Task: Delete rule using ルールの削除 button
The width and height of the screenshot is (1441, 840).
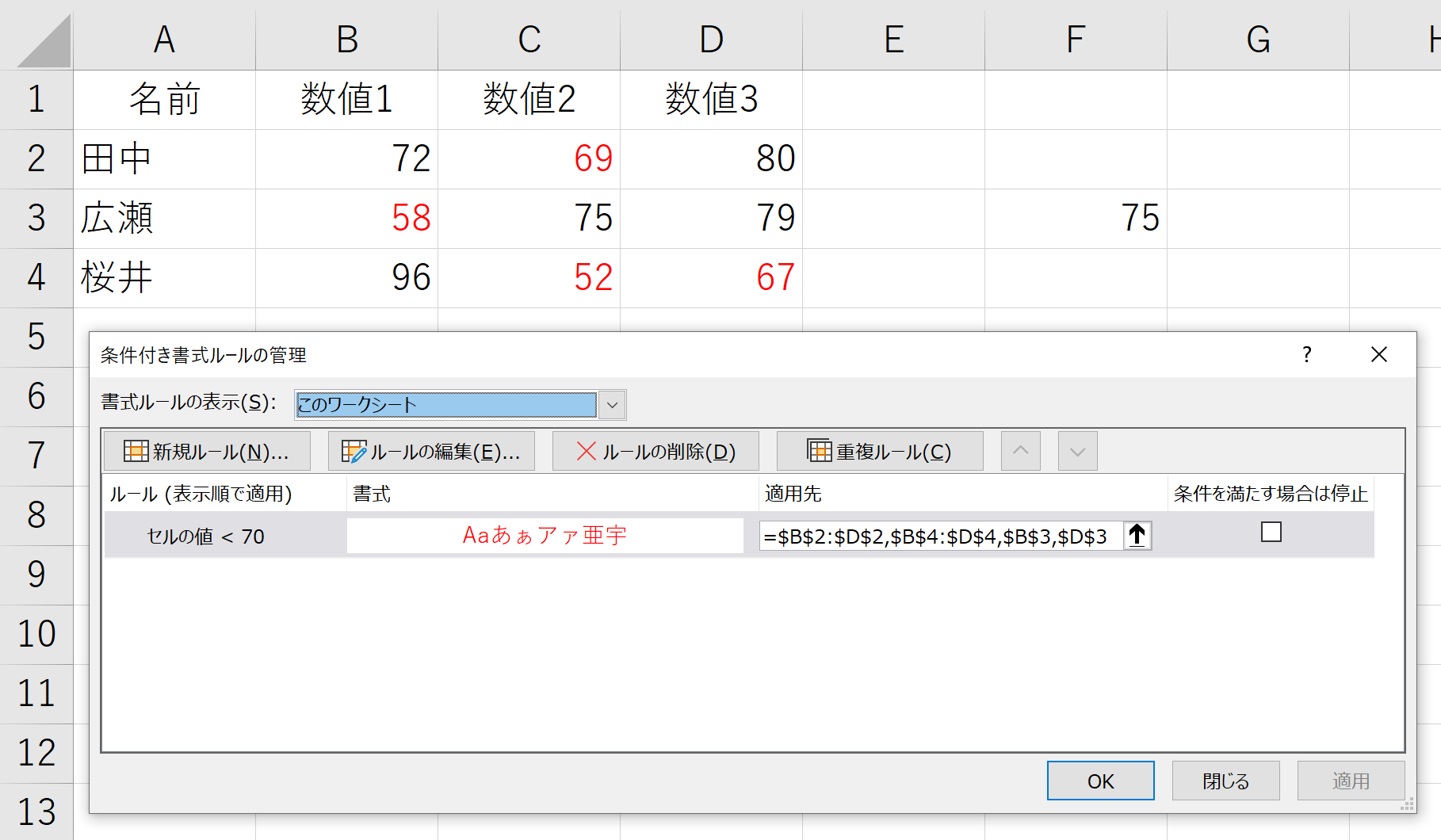Action: tap(656, 452)
